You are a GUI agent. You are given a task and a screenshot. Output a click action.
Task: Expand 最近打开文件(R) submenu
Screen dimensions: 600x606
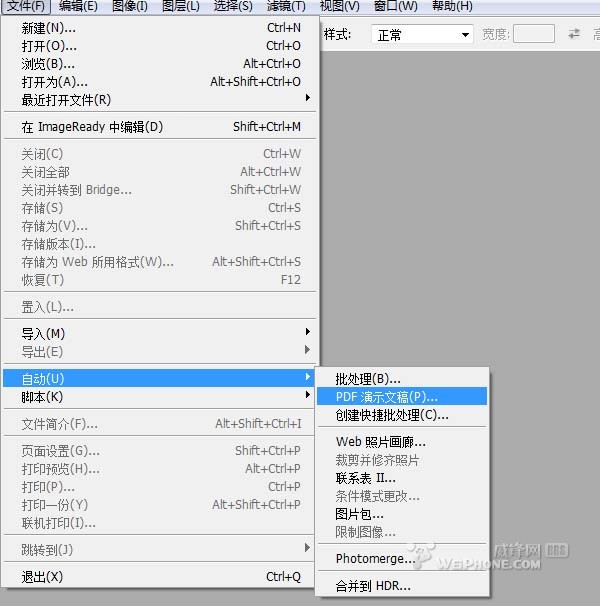pyautogui.click(x=161, y=100)
